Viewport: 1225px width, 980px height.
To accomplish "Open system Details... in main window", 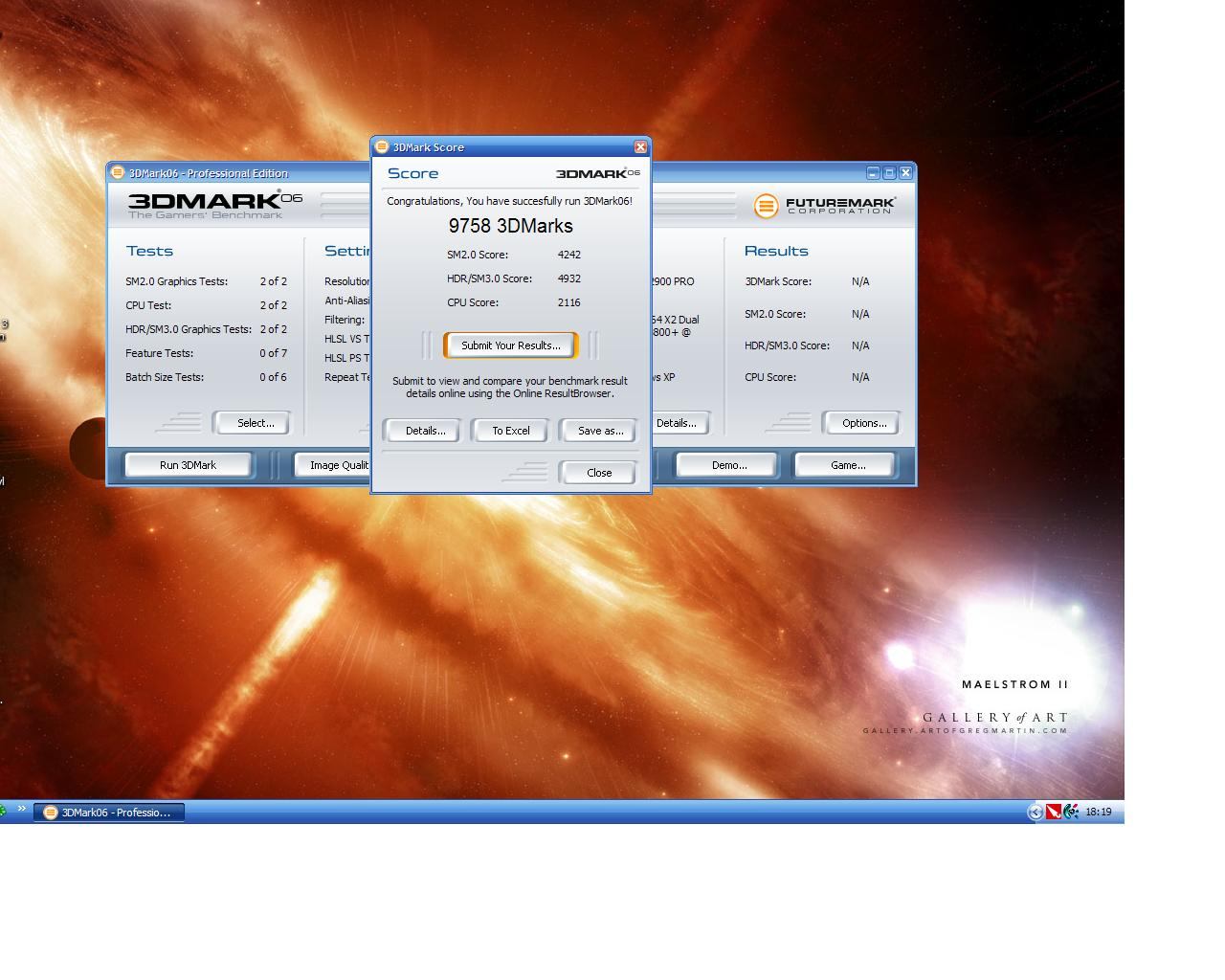I will [680, 423].
